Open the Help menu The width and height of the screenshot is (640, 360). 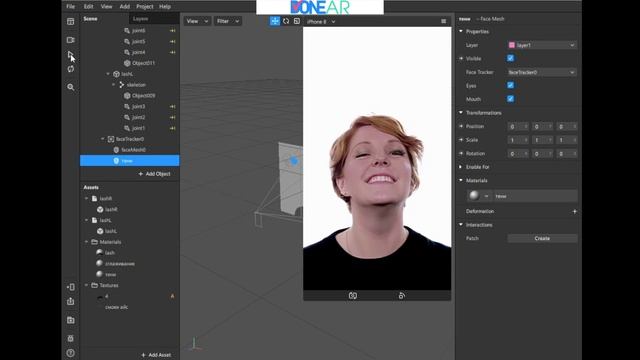165,7
